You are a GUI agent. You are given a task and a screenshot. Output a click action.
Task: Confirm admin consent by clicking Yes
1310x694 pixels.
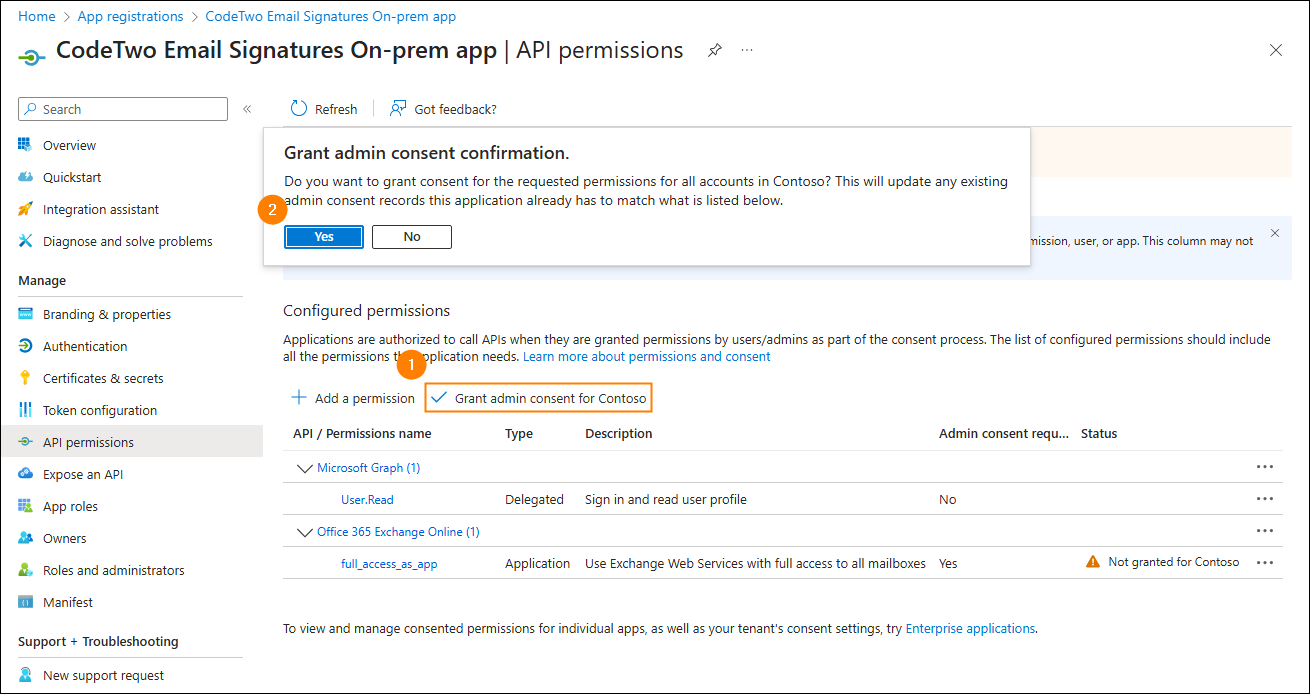click(324, 237)
